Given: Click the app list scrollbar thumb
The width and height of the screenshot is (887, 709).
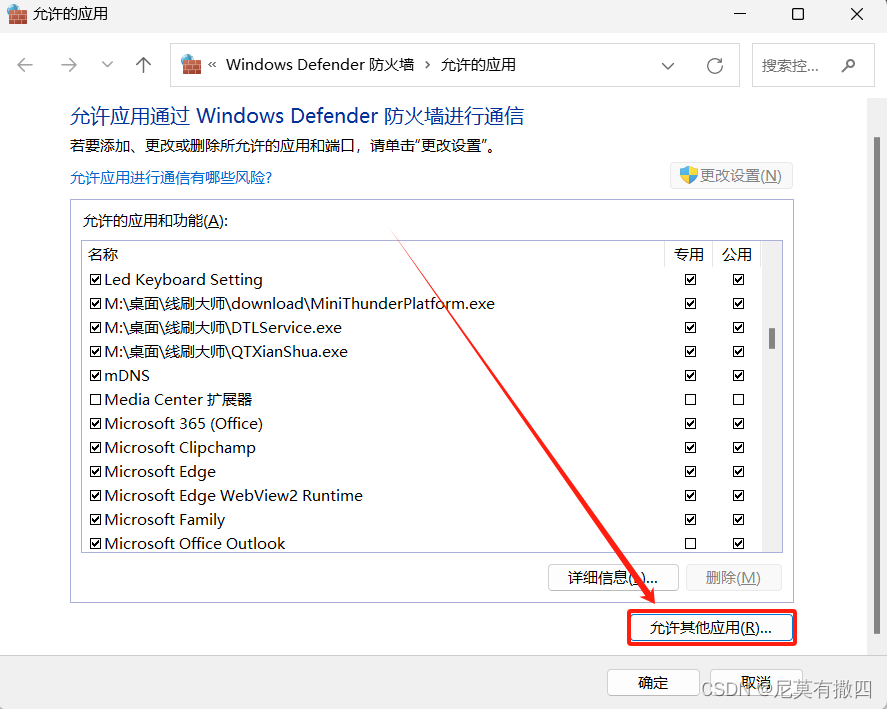Looking at the screenshot, I should click(x=772, y=338).
